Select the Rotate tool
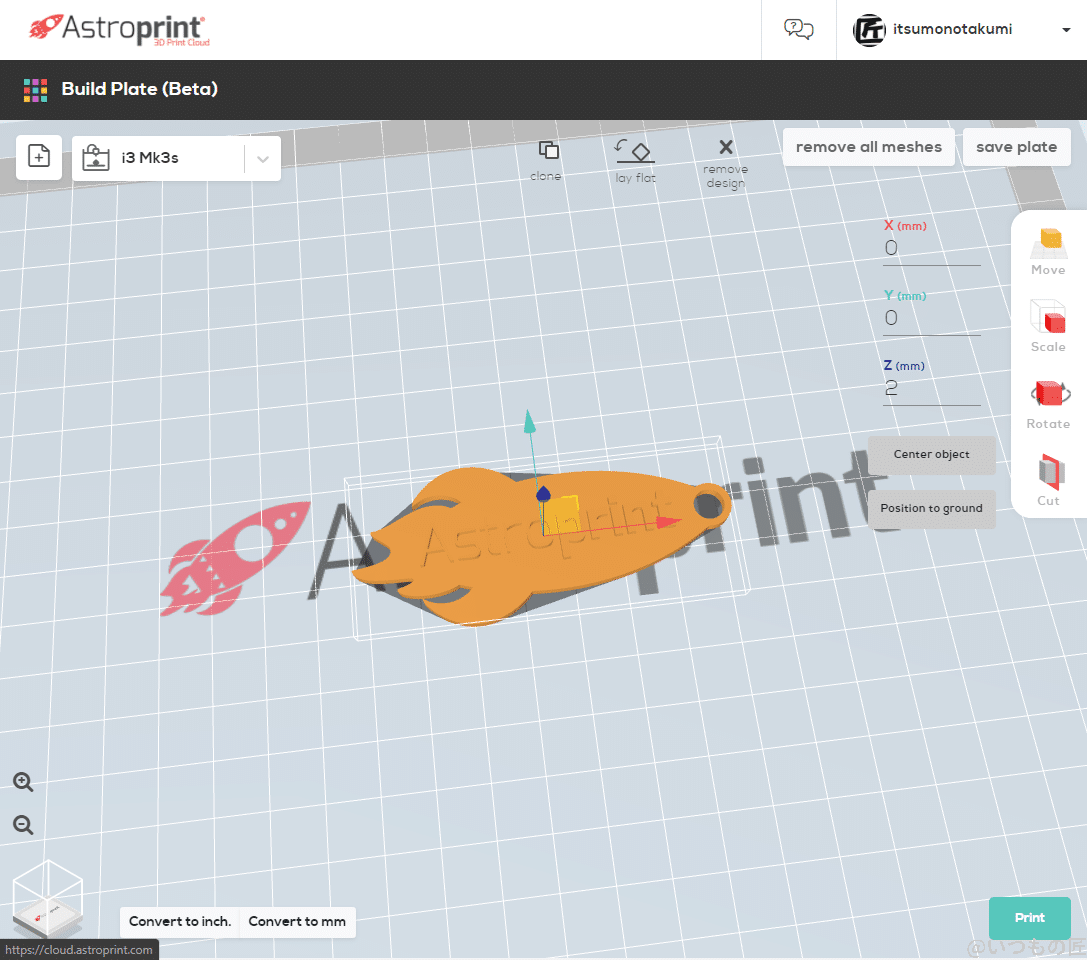The width and height of the screenshot is (1087, 960). tap(1048, 400)
